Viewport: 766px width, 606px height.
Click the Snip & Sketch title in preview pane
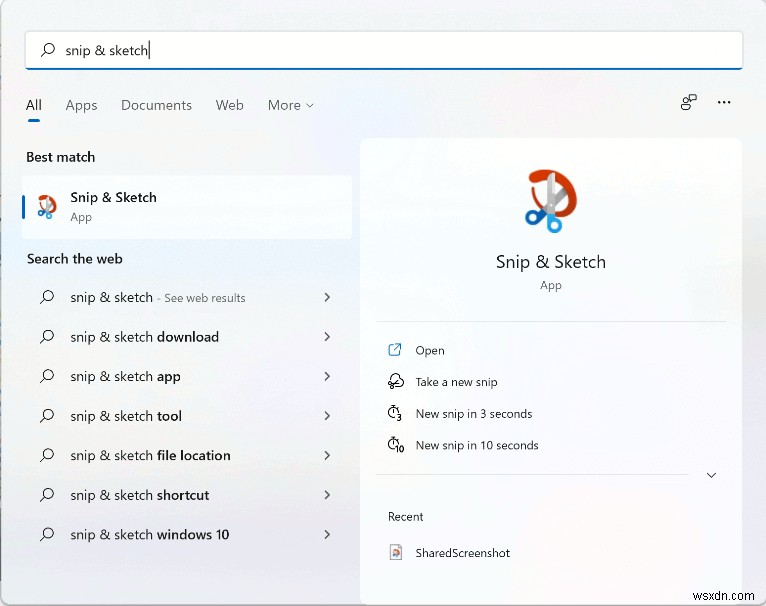pos(551,262)
